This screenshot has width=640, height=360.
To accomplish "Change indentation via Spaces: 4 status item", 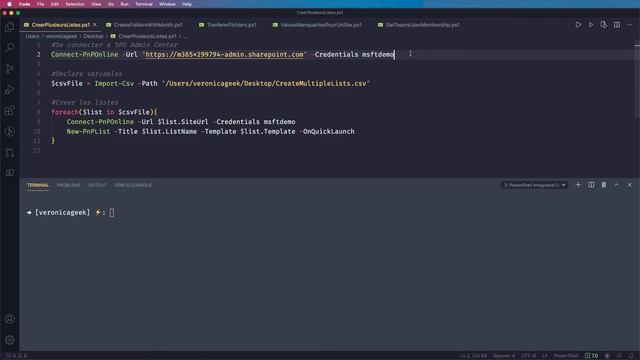I will click(x=504, y=356).
